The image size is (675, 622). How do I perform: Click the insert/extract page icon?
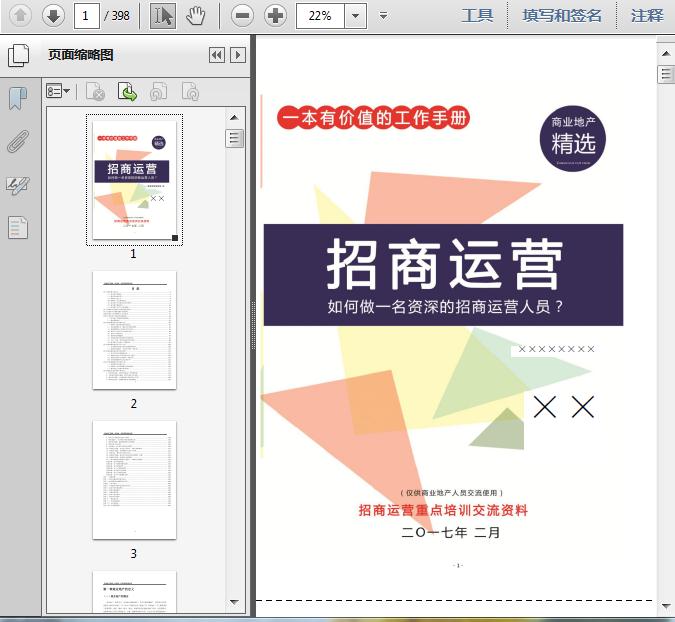click(127, 91)
